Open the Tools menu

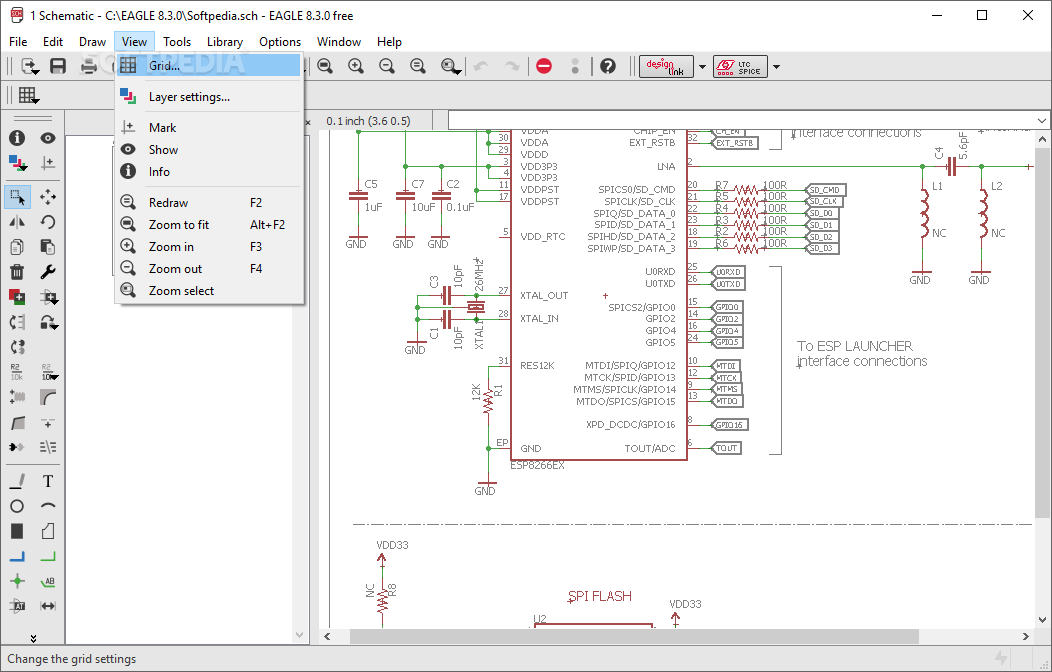pos(177,42)
